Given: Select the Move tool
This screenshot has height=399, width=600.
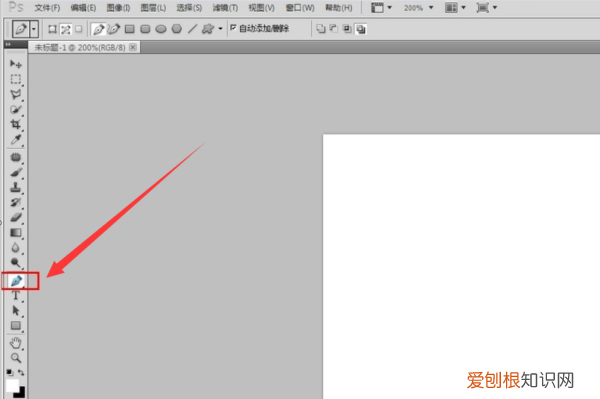Looking at the screenshot, I should (x=16, y=64).
